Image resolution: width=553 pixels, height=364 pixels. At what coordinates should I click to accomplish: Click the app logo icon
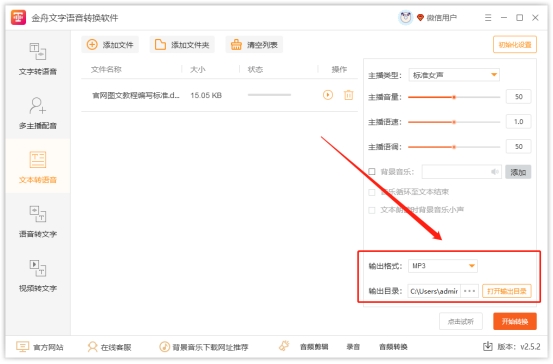(x=18, y=18)
